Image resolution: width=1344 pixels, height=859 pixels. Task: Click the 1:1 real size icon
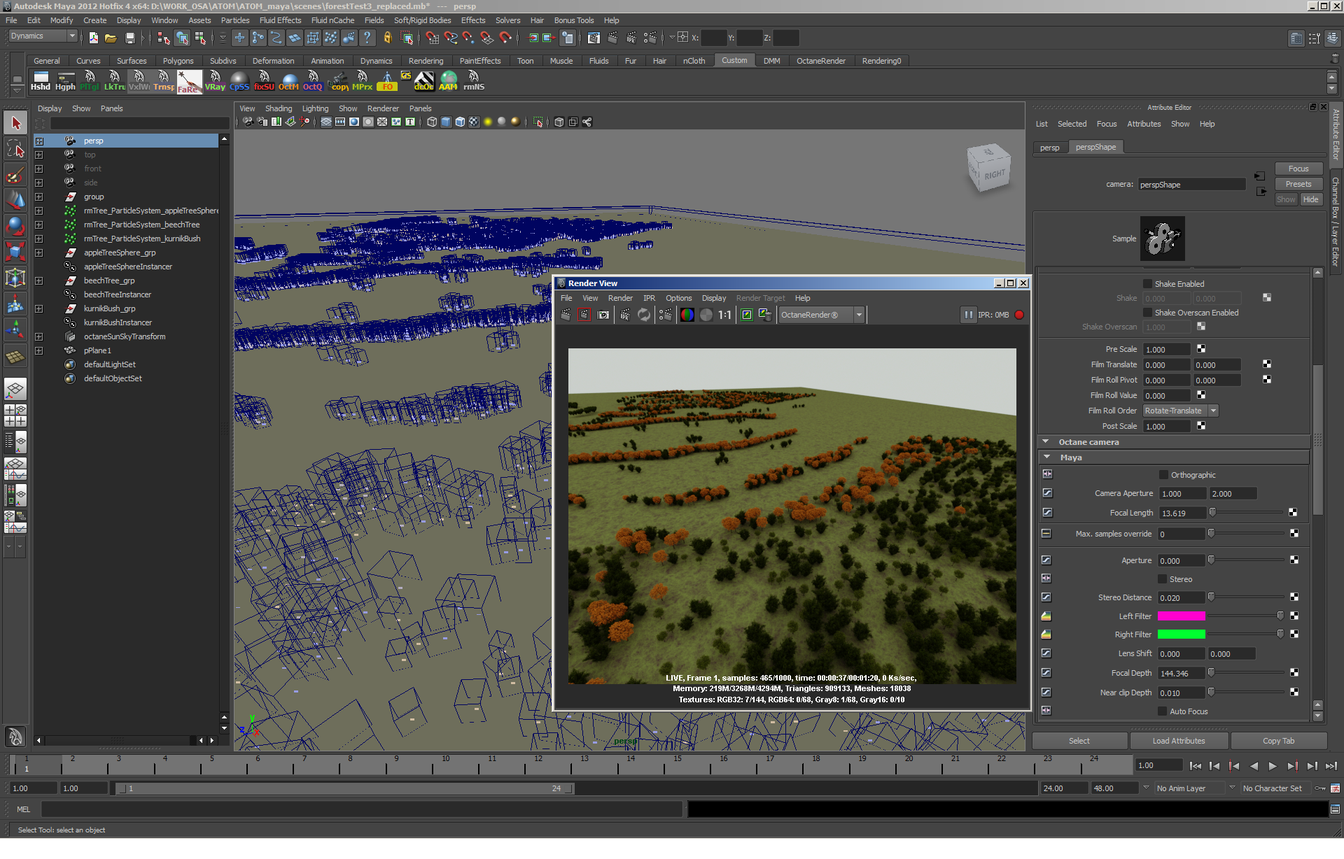(725, 315)
